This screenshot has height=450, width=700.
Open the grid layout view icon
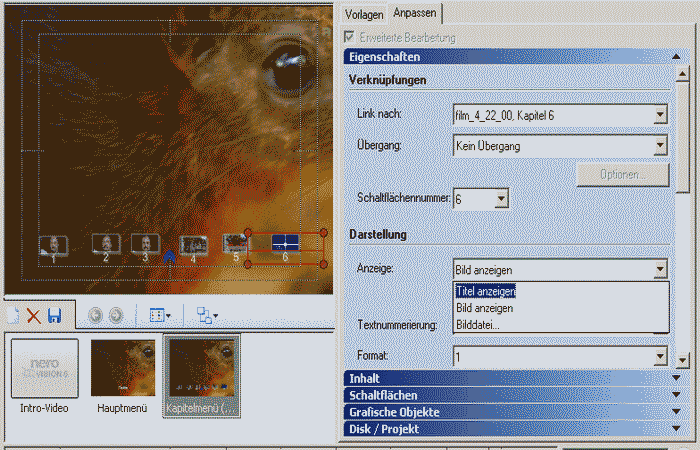coord(160,316)
